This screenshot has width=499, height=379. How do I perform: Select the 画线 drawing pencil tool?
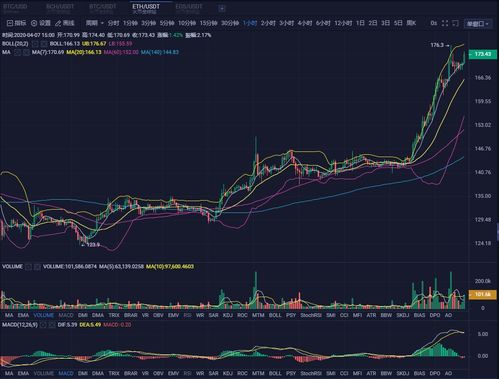pos(65,23)
